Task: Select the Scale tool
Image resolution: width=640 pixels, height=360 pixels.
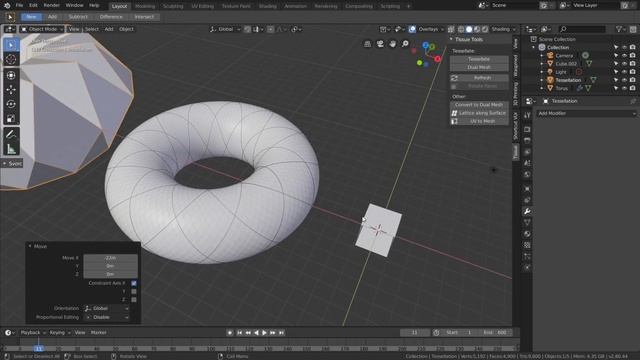Action: click(x=11, y=118)
